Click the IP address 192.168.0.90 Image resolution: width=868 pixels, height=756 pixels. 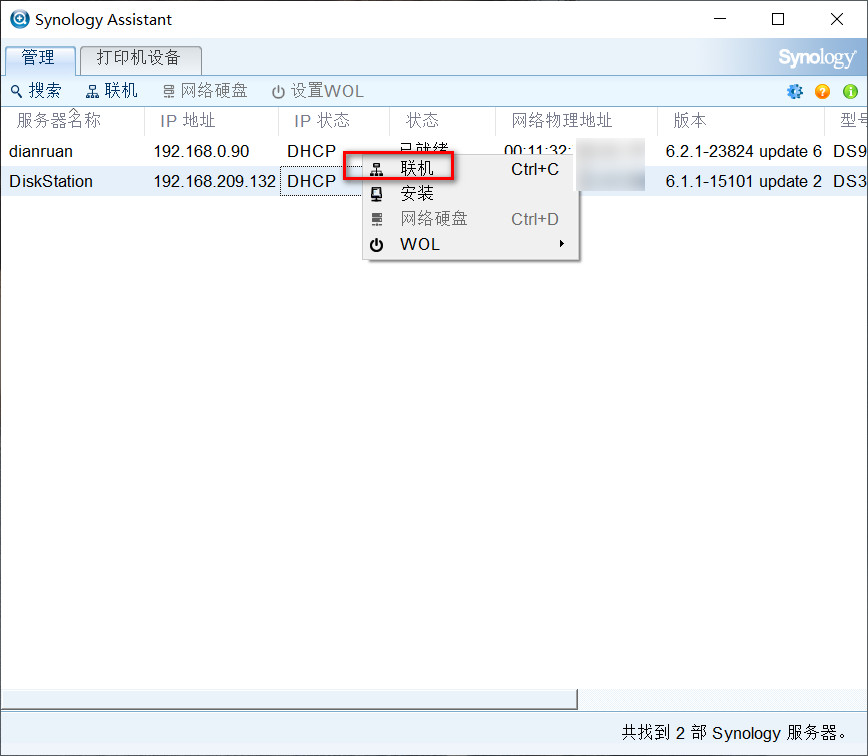[202, 152]
